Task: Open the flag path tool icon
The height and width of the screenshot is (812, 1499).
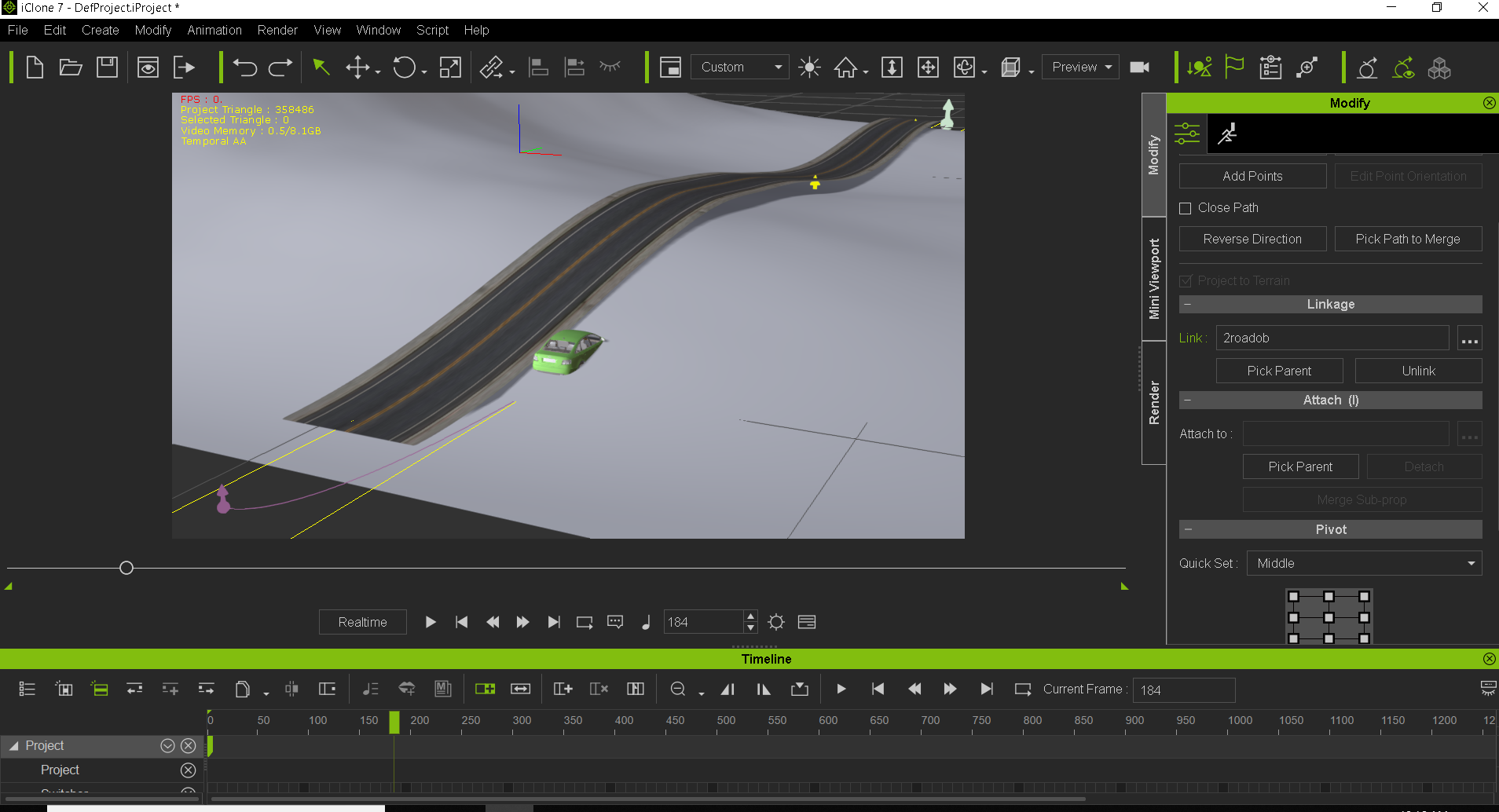Action: [1234, 68]
